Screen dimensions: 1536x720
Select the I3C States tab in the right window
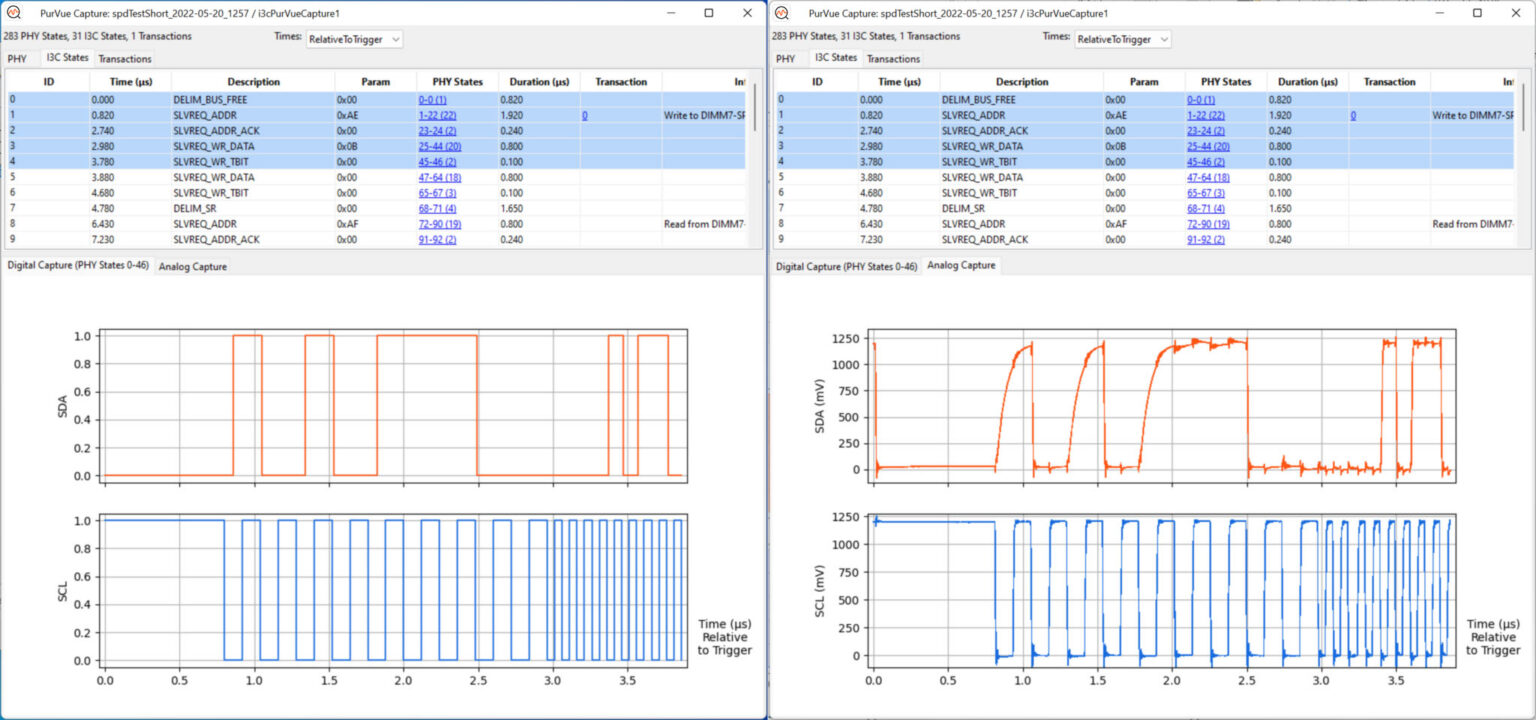tap(834, 58)
